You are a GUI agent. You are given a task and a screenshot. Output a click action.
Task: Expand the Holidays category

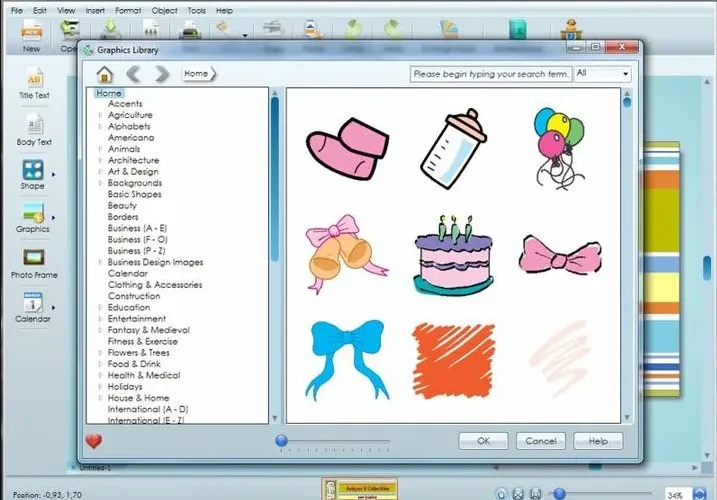[x=100, y=387]
